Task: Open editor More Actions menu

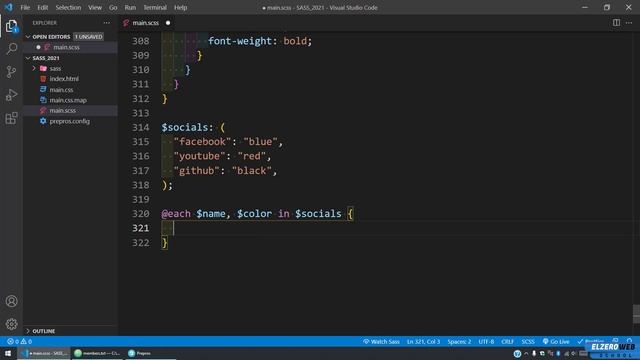Action: coord(629,23)
